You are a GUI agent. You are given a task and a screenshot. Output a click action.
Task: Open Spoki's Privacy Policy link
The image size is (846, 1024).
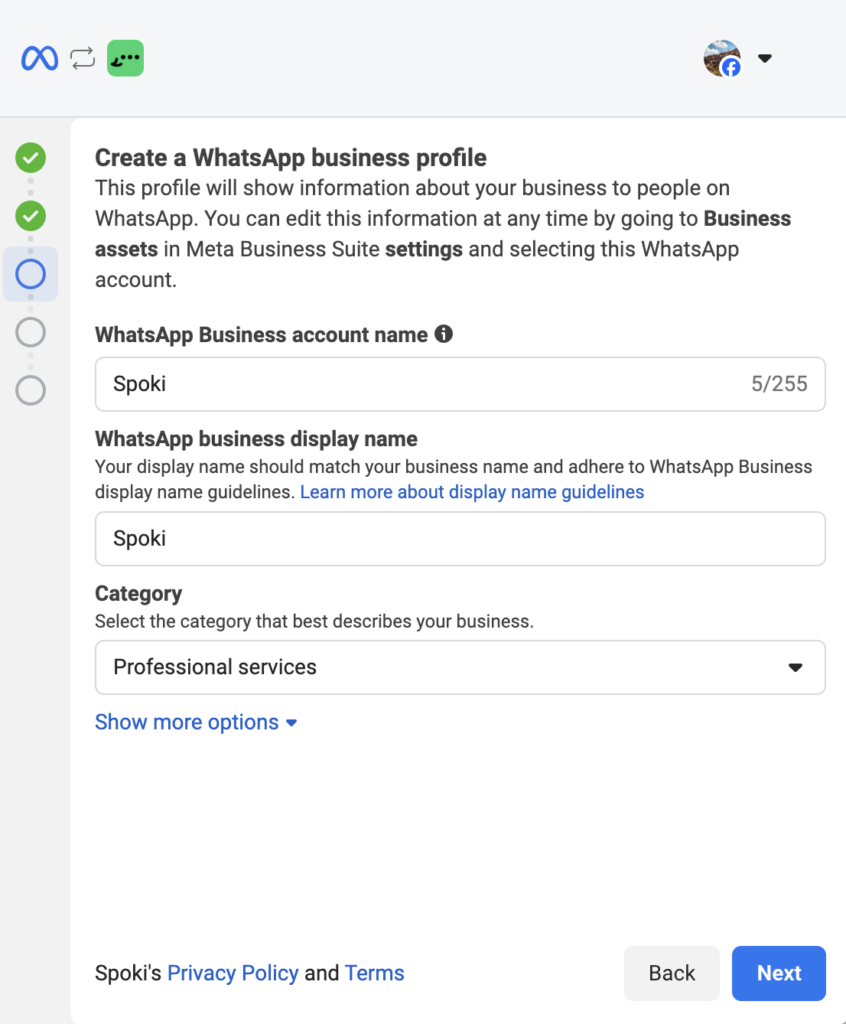pos(232,973)
